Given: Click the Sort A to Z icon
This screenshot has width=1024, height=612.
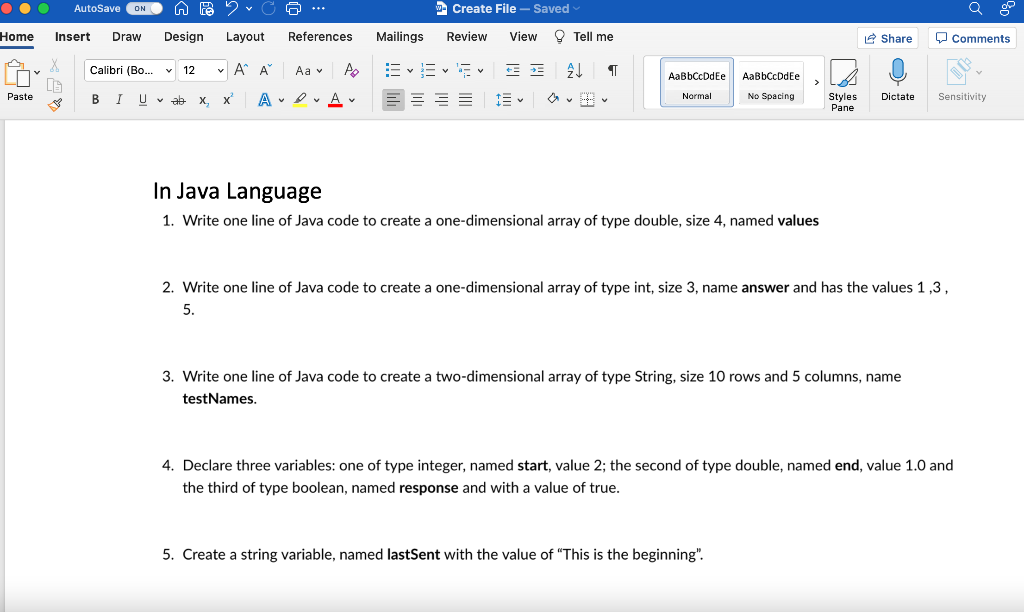Looking at the screenshot, I should pyautogui.click(x=574, y=70).
